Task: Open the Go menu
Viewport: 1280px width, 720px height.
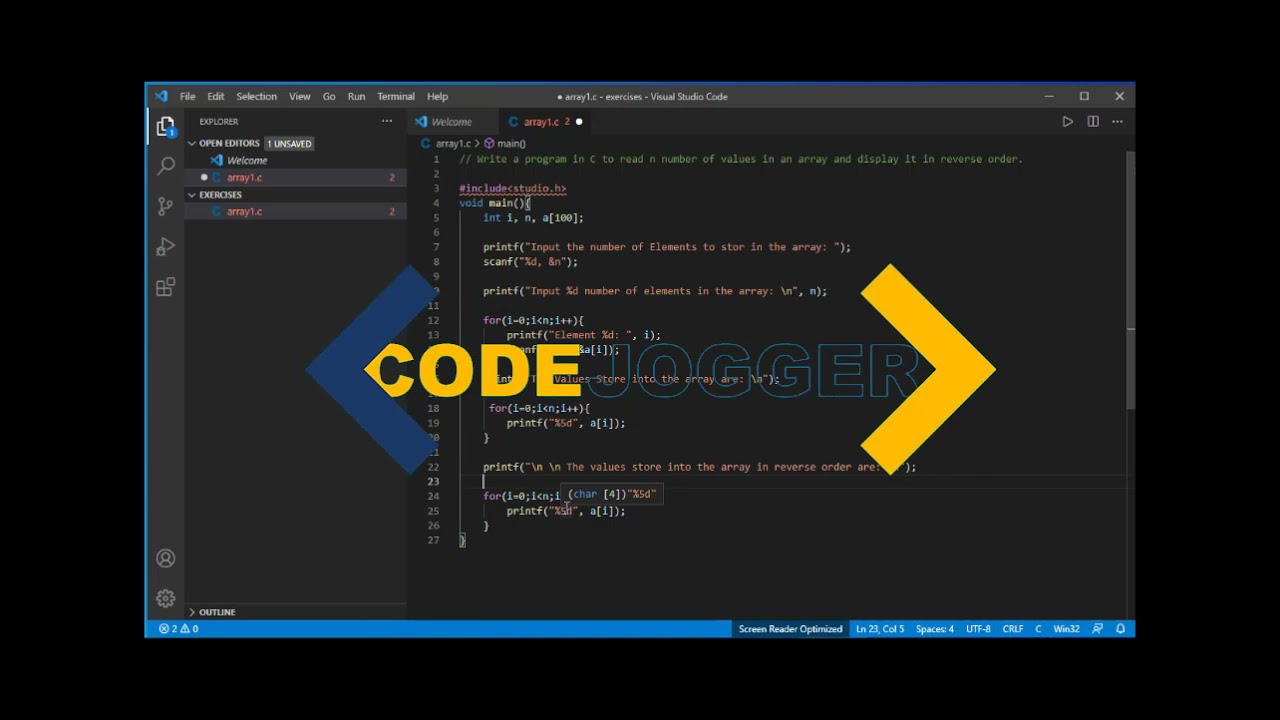Action: pyautogui.click(x=329, y=97)
